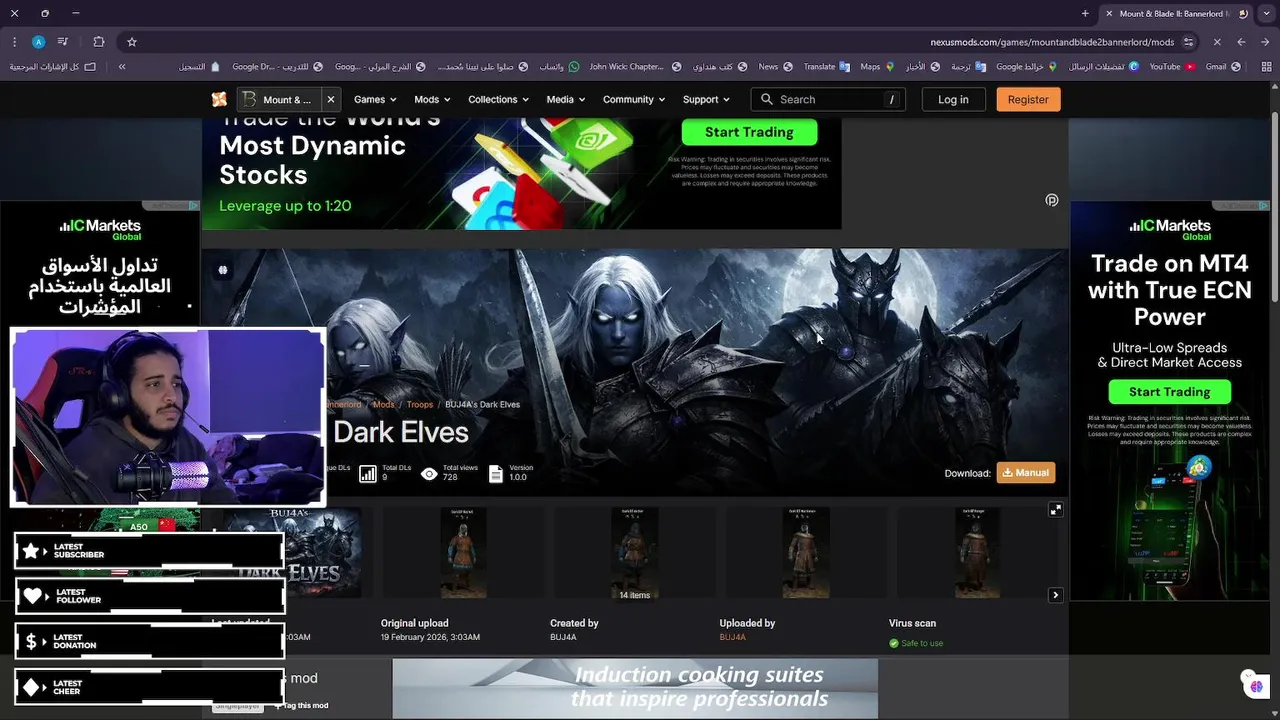The width and height of the screenshot is (1280, 720).
Task: Click the drag handle icon on mod header
Action: pos(222,270)
